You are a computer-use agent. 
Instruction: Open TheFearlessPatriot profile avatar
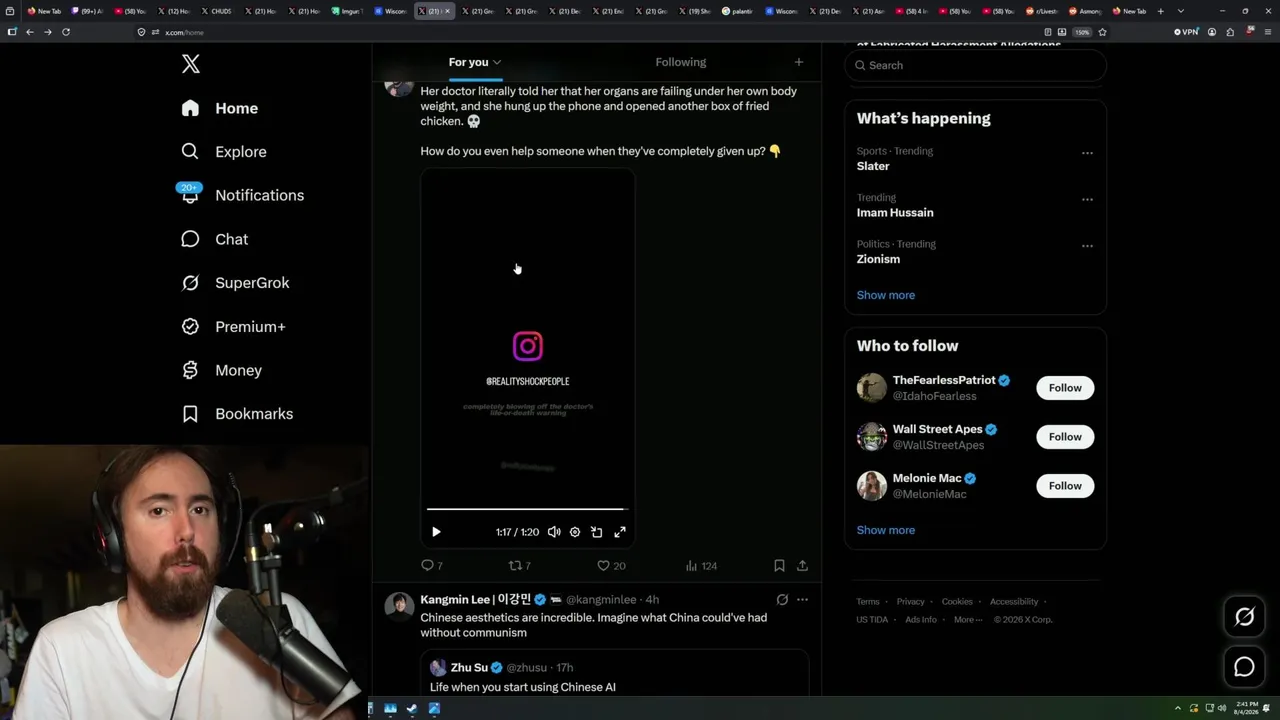pos(872,388)
